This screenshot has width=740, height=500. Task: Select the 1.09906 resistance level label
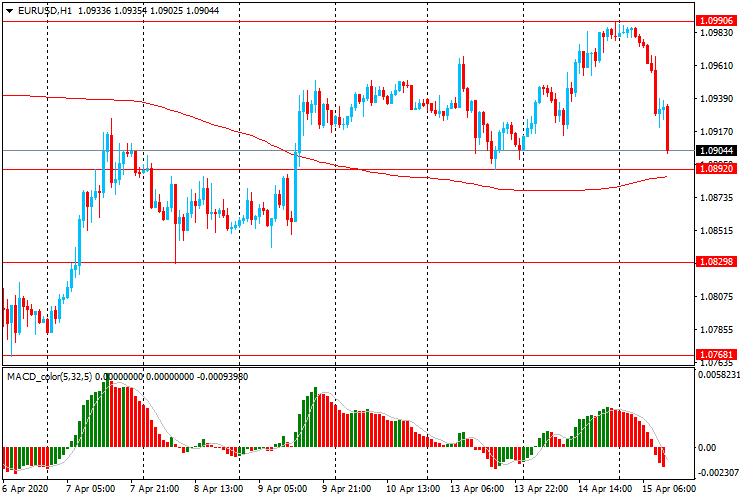(x=716, y=21)
